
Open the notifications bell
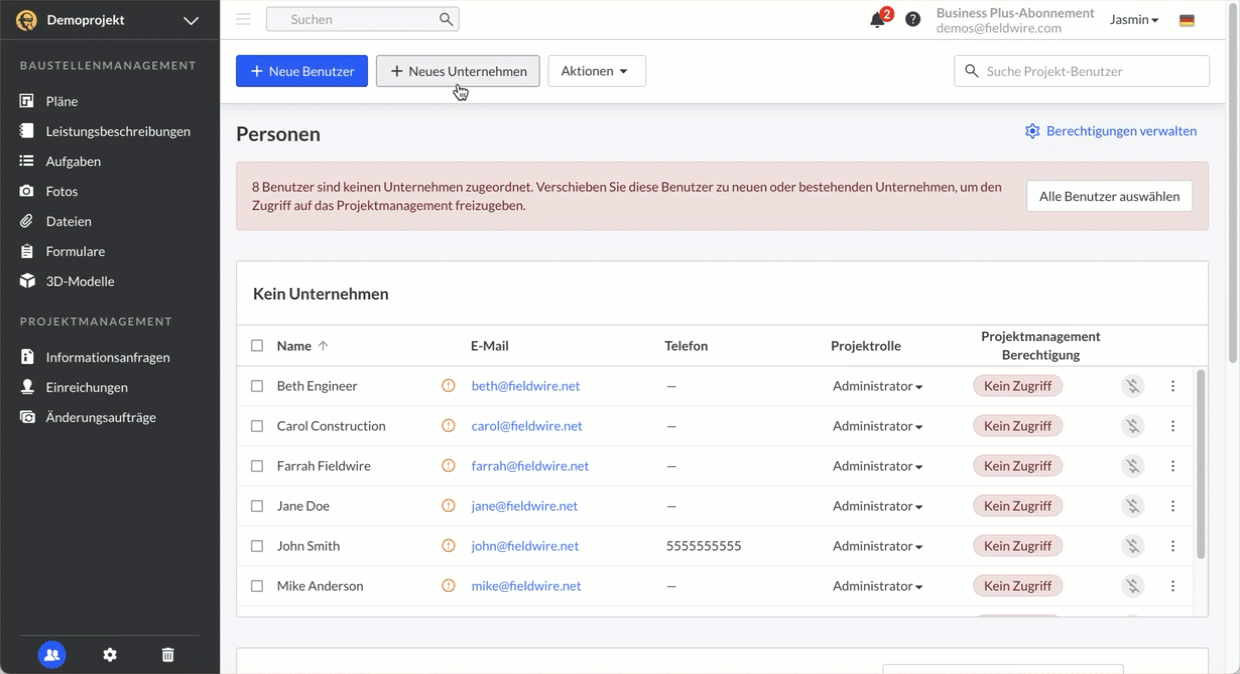(x=878, y=20)
